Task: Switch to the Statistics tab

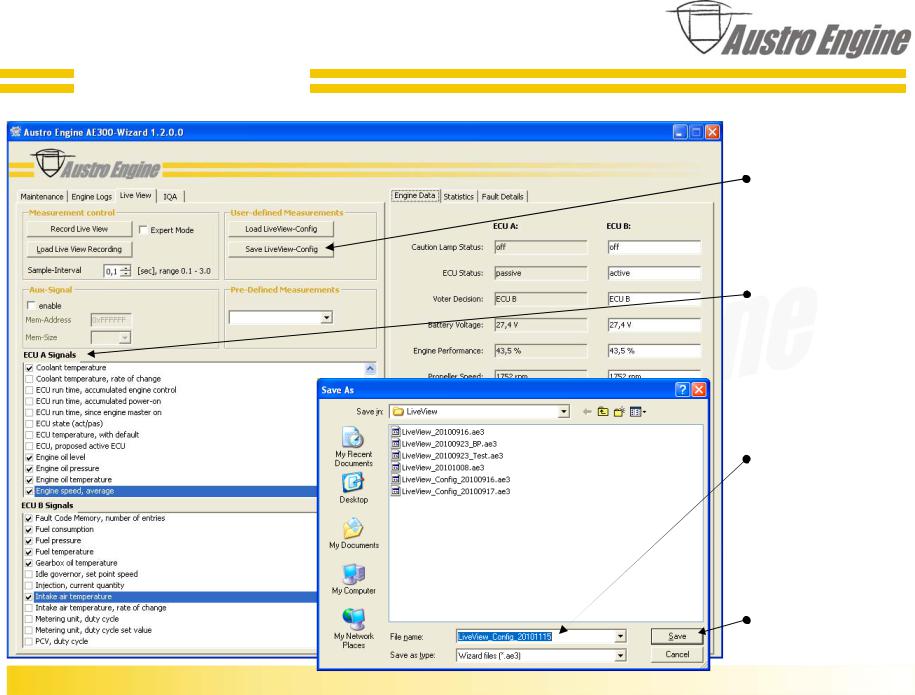Action: (459, 197)
